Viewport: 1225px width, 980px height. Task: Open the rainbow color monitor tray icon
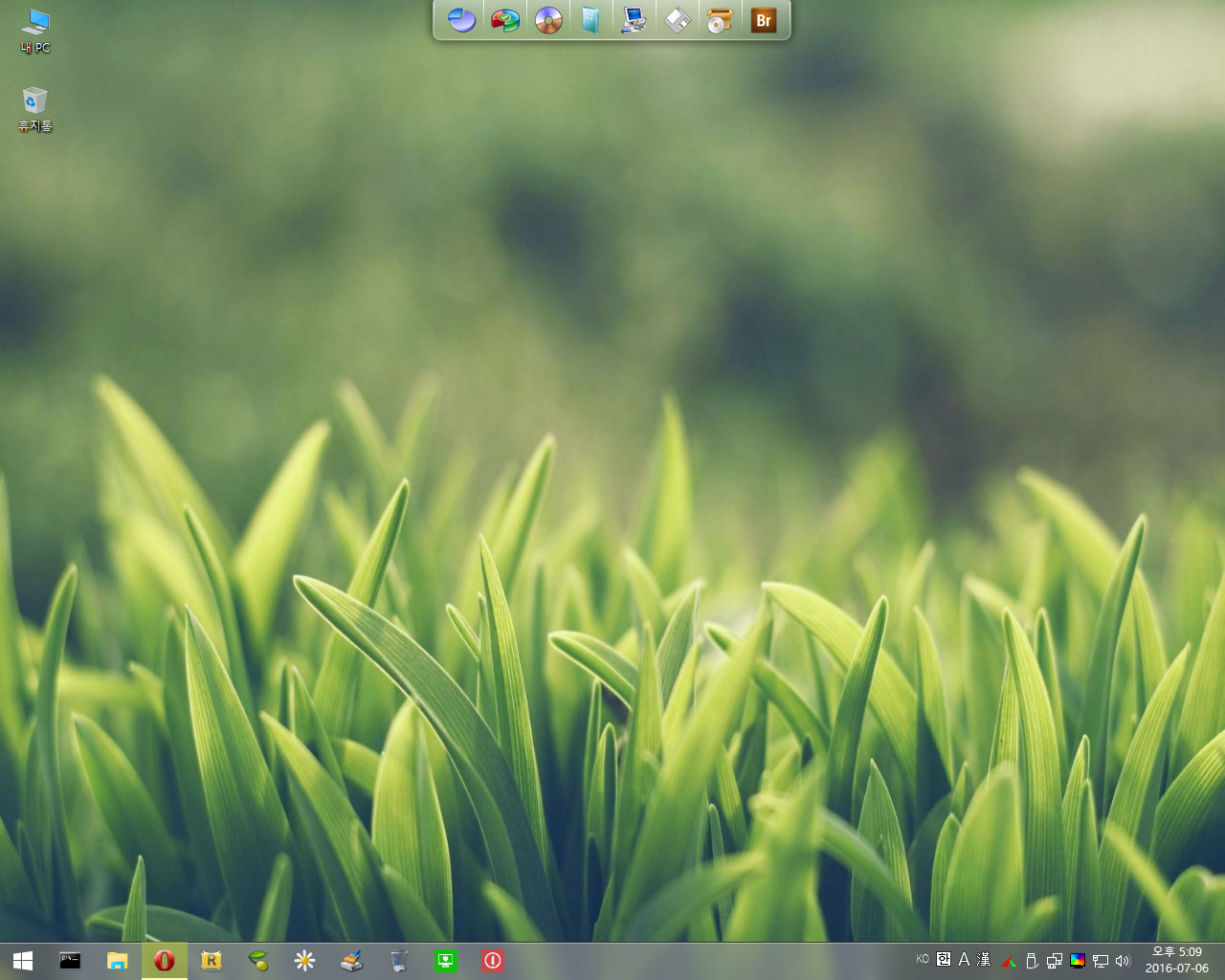pyautogui.click(x=1078, y=961)
